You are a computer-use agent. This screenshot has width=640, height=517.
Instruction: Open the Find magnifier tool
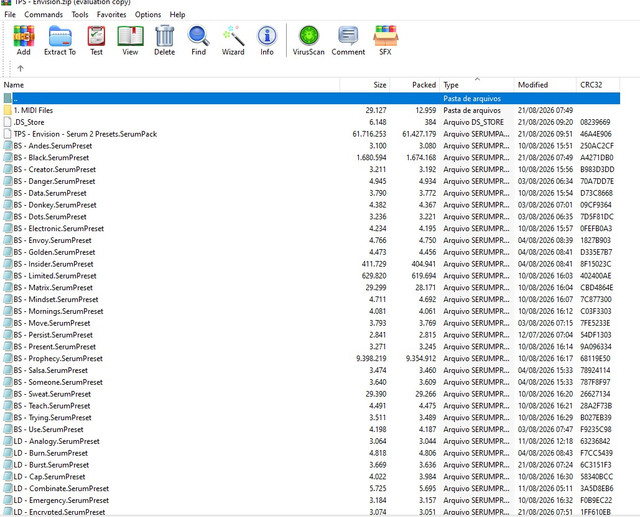point(198,40)
